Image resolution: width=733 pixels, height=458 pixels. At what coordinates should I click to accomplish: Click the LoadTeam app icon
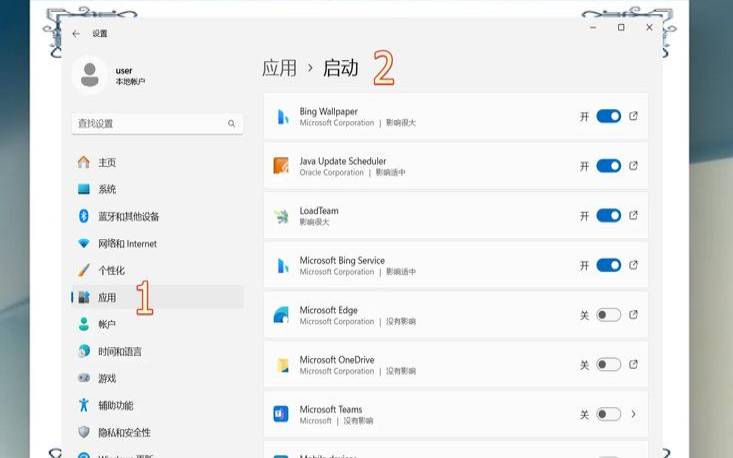(x=281, y=216)
